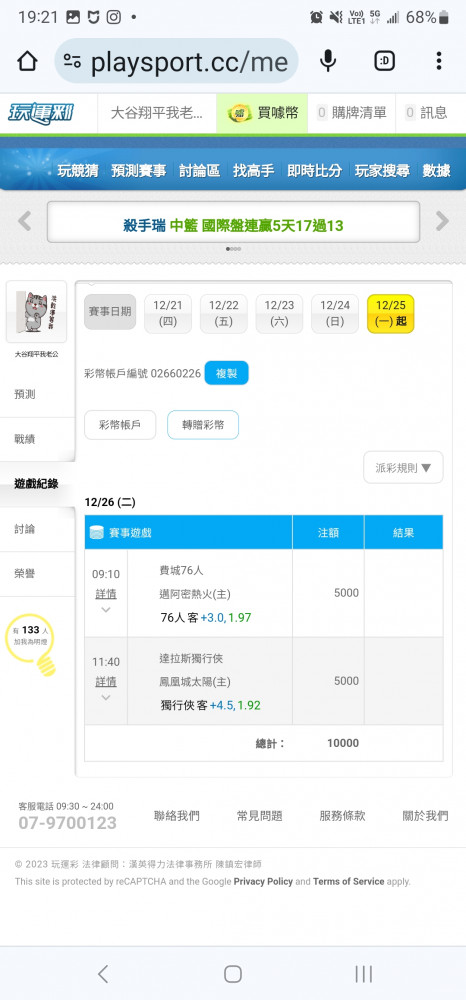This screenshot has width=466, height=1000.
Task: Click the 複製 account number button
Action: 226,373
